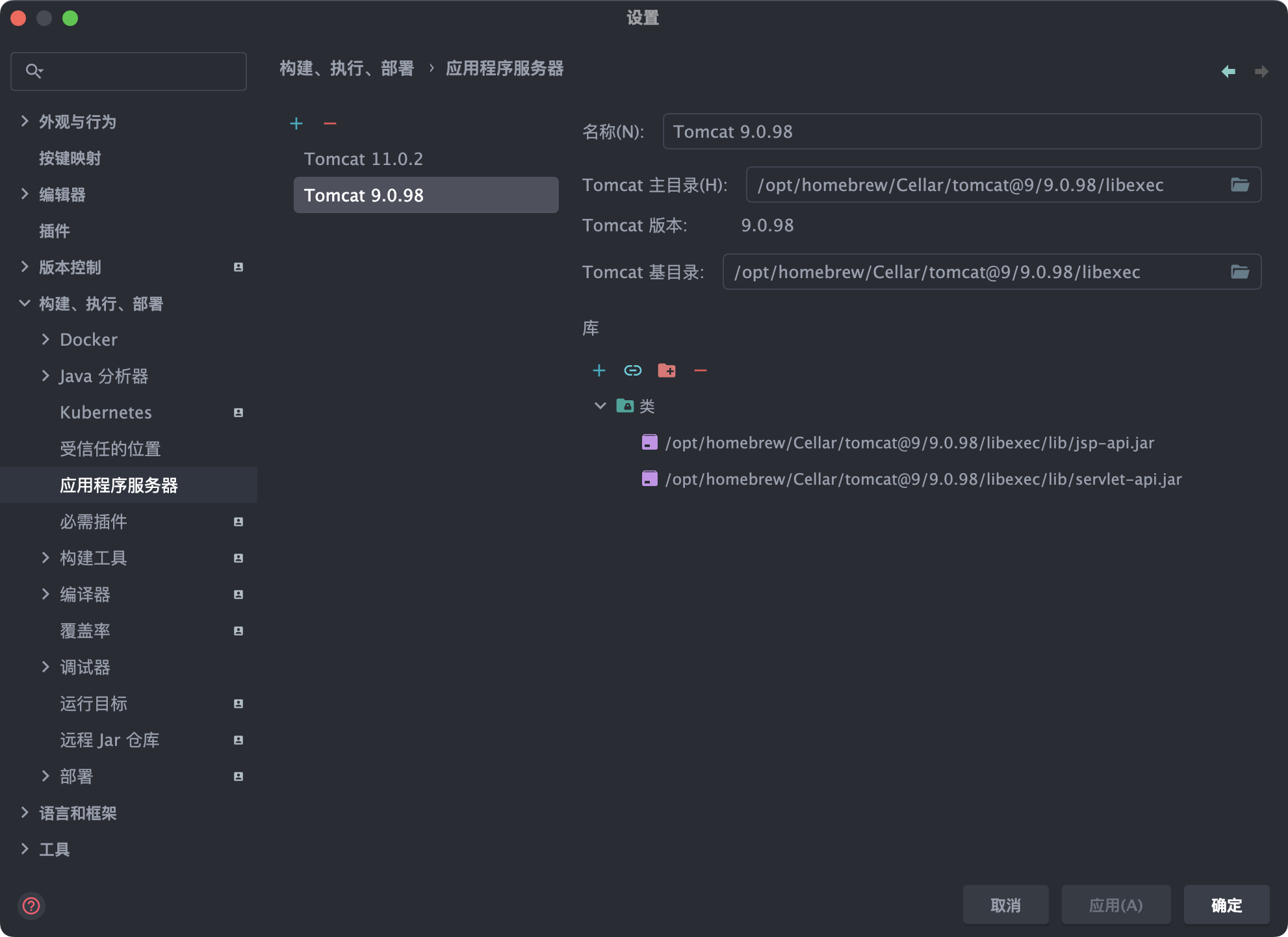
Task: Collapse the 构建、执行、部署 section
Action: tap(25, 303)
